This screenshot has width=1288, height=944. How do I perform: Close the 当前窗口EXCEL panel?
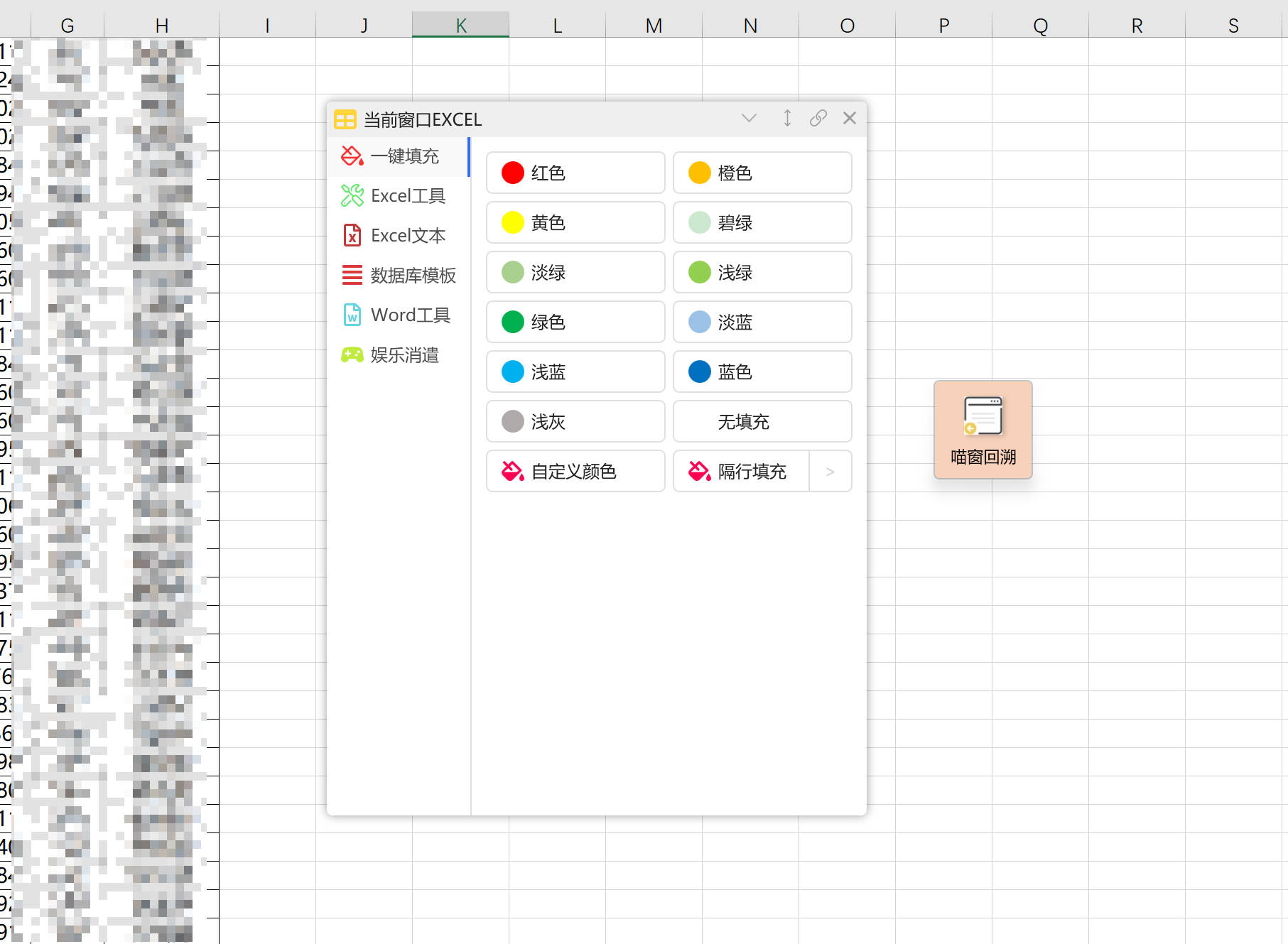(x=850, y=118)
